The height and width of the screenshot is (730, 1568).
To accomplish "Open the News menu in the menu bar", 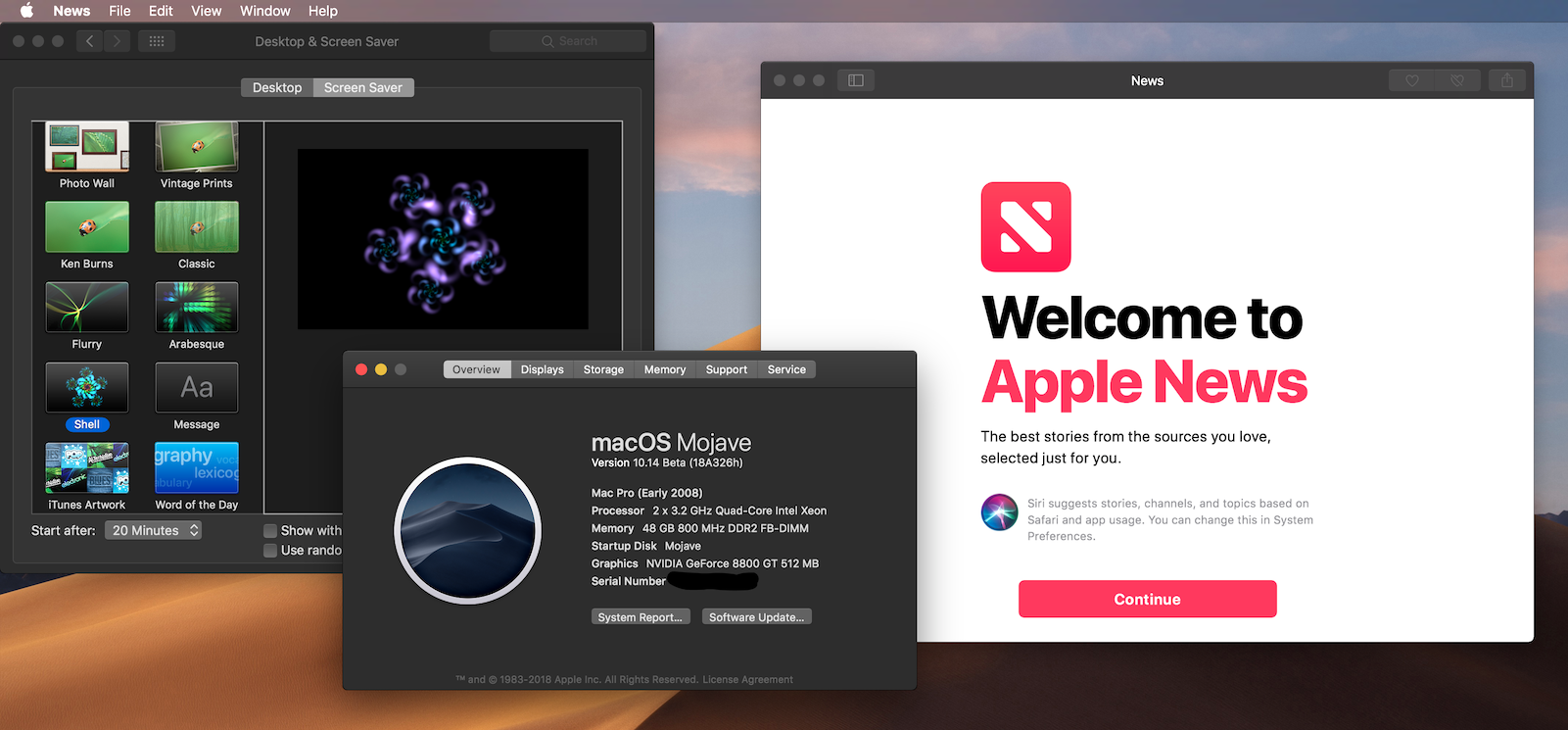I will coord(71,11).
